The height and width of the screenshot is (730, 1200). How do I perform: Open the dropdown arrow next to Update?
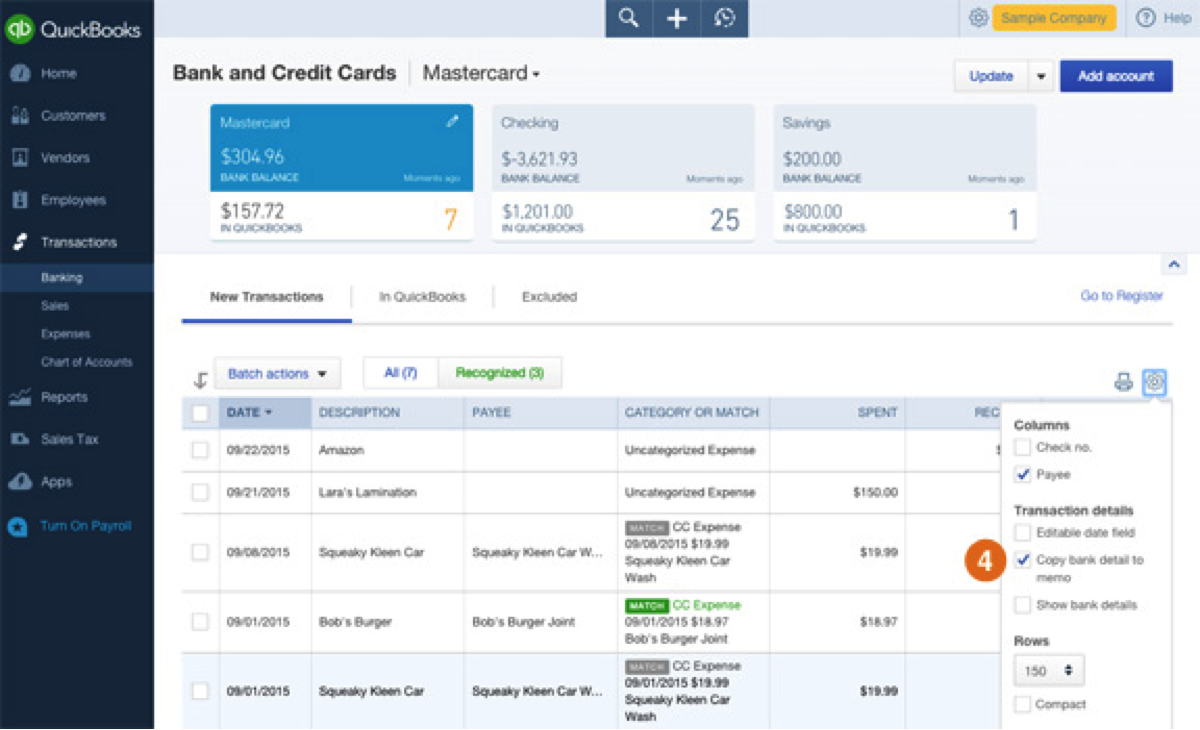point(1041,76)
